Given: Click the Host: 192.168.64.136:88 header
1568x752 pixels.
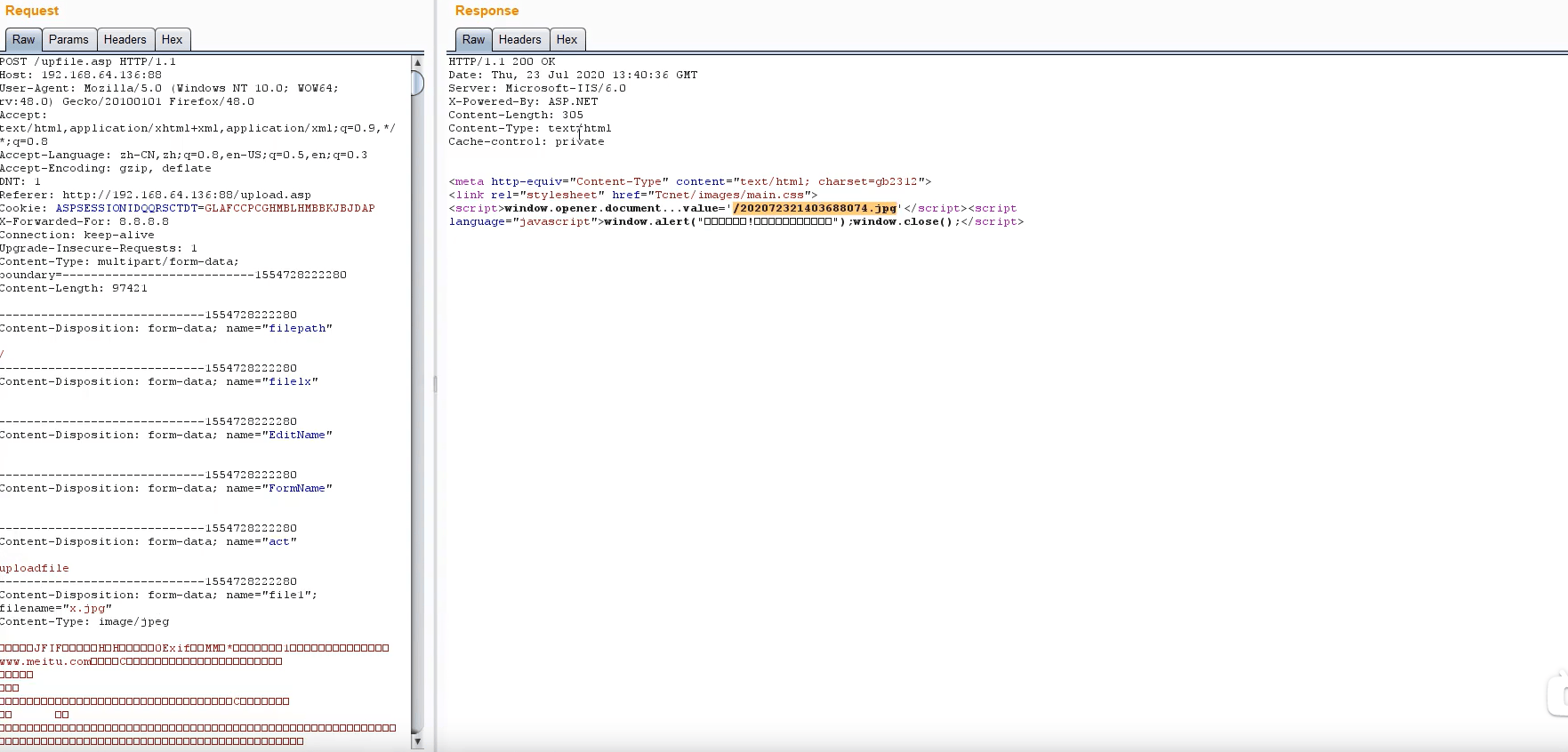Looking at the screenshot, I should click(x=81, y=75).
